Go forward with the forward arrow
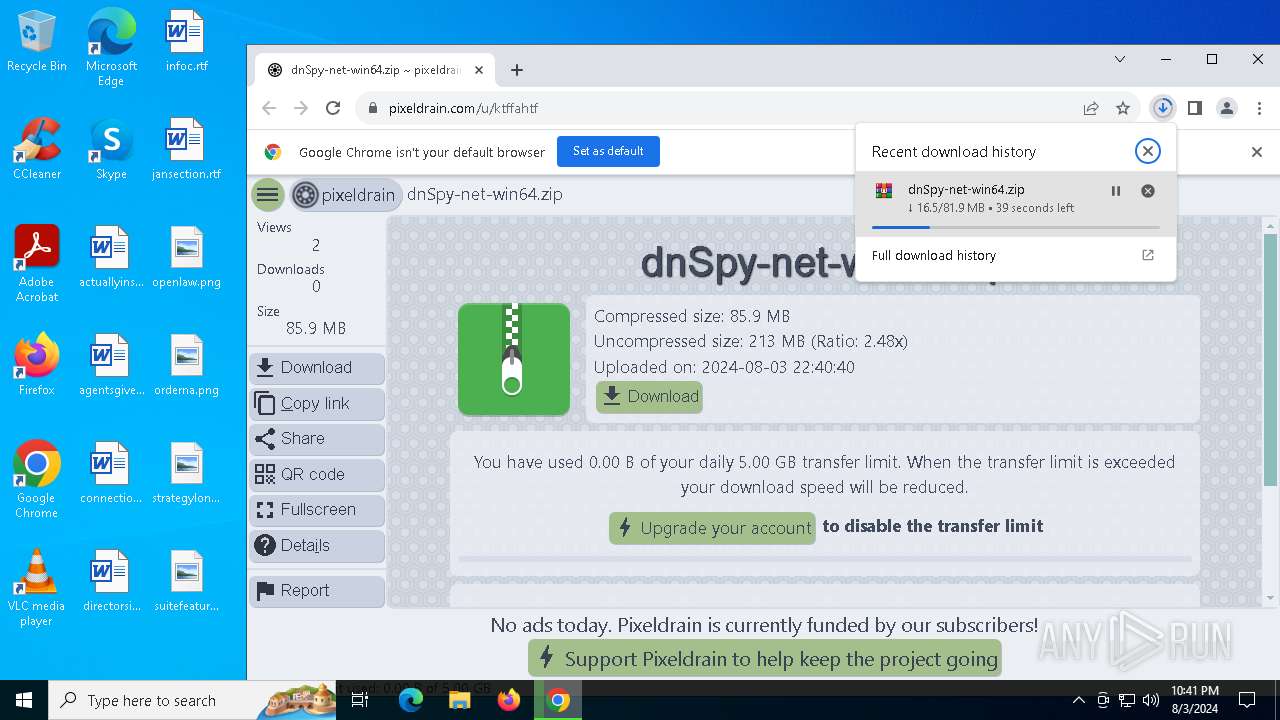This screenshot has height=720, width=1280. coord(301,108)
